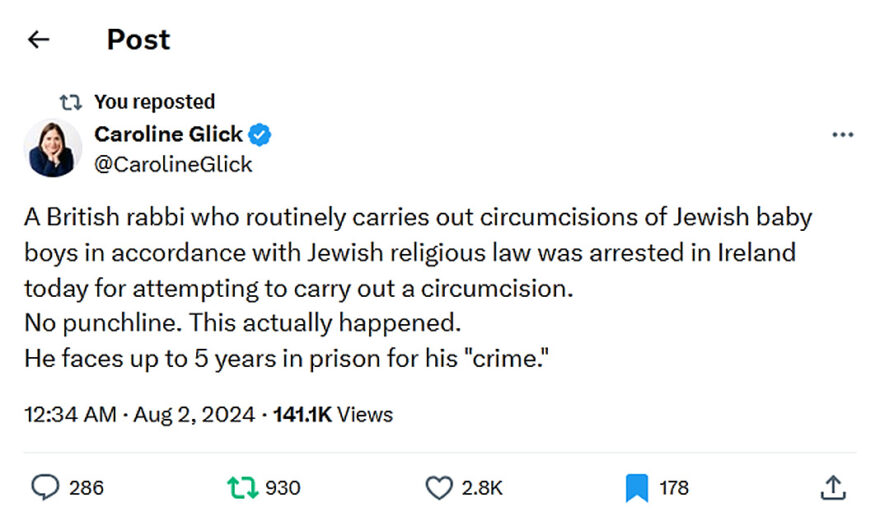This screenshot has width=880, height=522.
Task: Click the 286 replies count
Action: click(86, 487)
